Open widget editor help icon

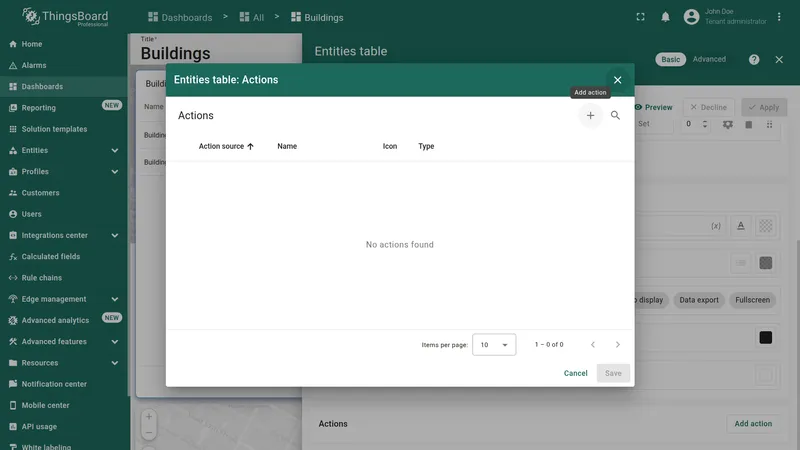[754, 60]
